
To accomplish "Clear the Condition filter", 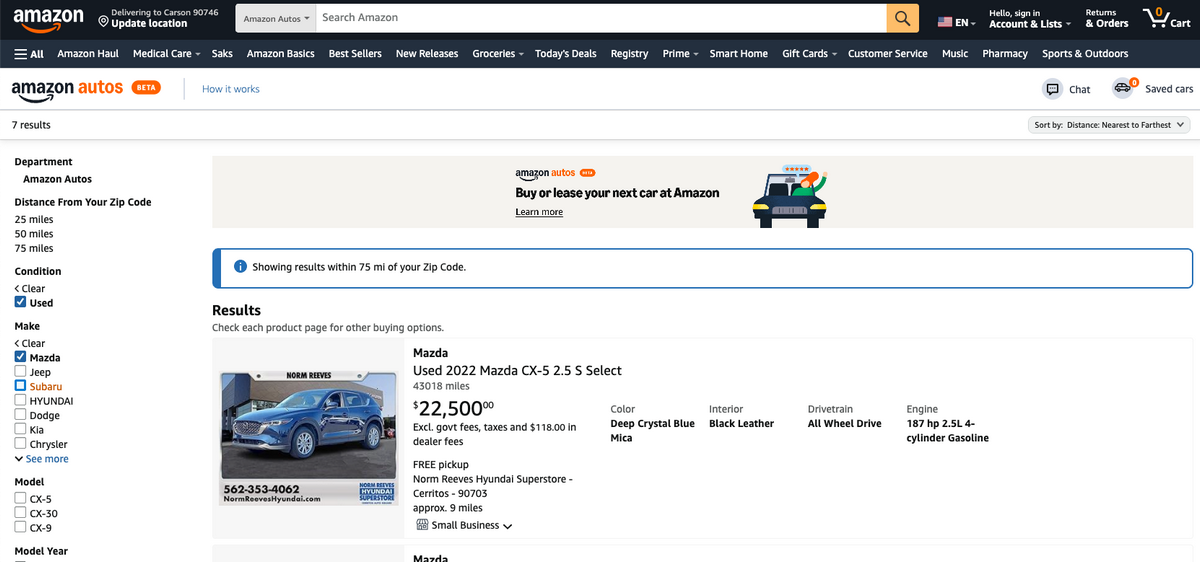I will point(30,288).
